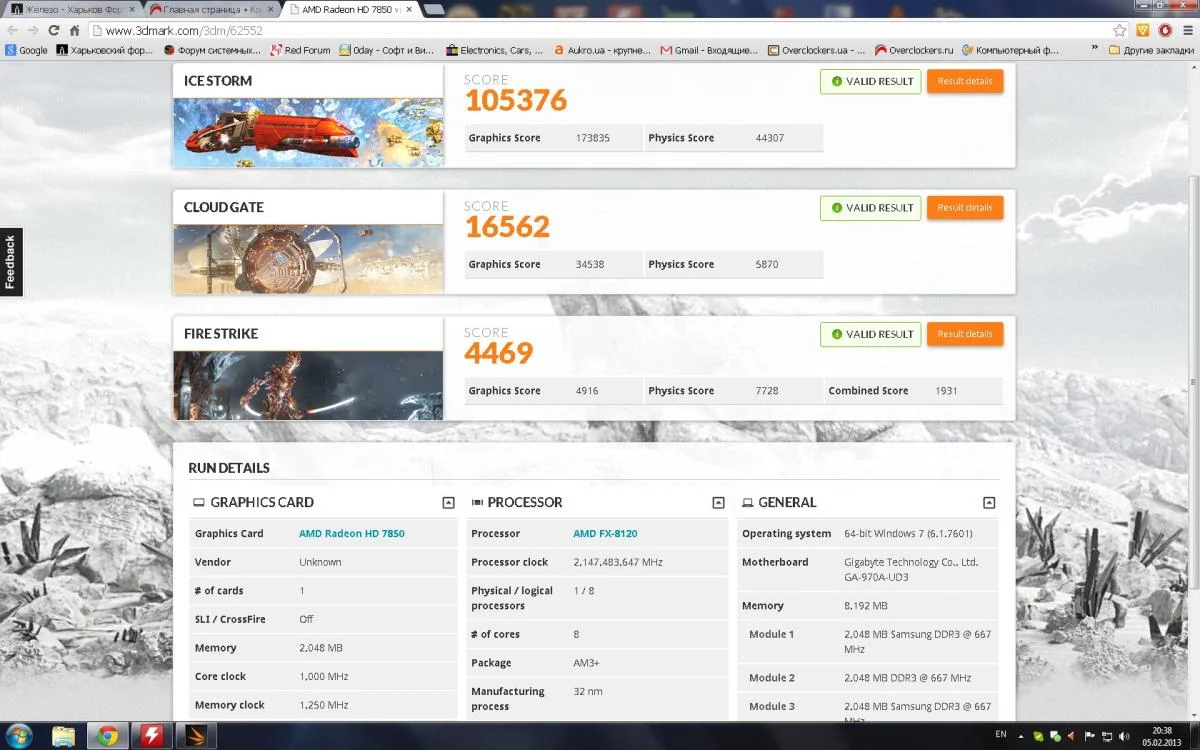
Task: Open the Windows Start menu
Action: pyautogui.click(x=18, y=736)
